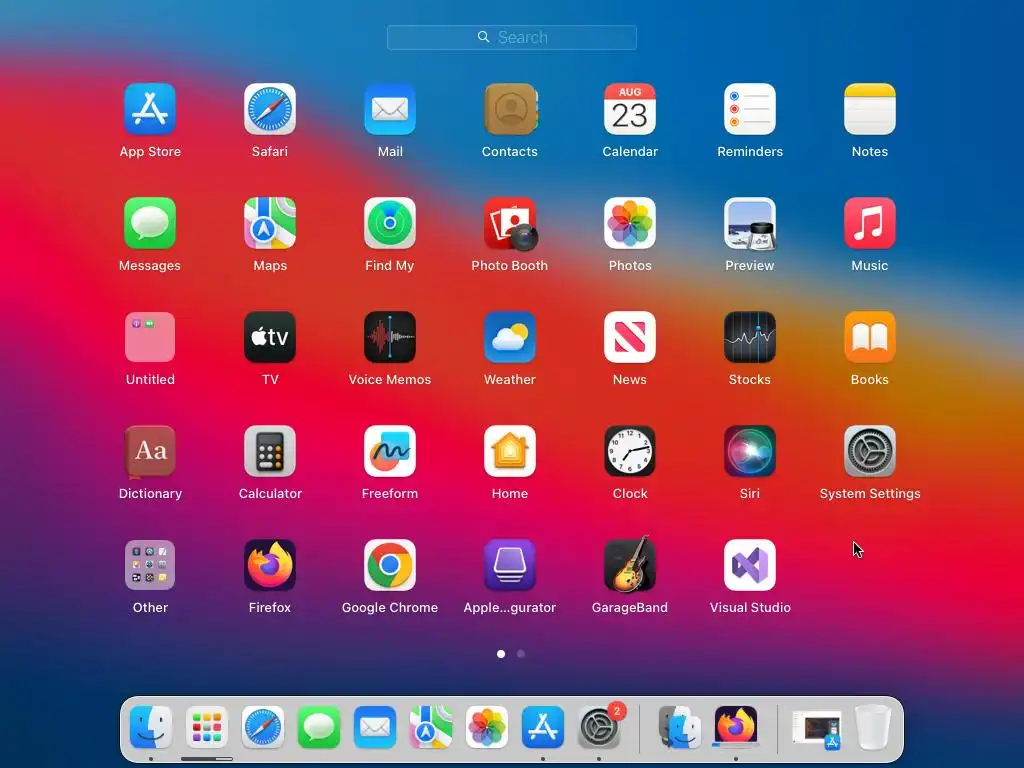Open System Settings from the Launchpad grid

[870, 451]
